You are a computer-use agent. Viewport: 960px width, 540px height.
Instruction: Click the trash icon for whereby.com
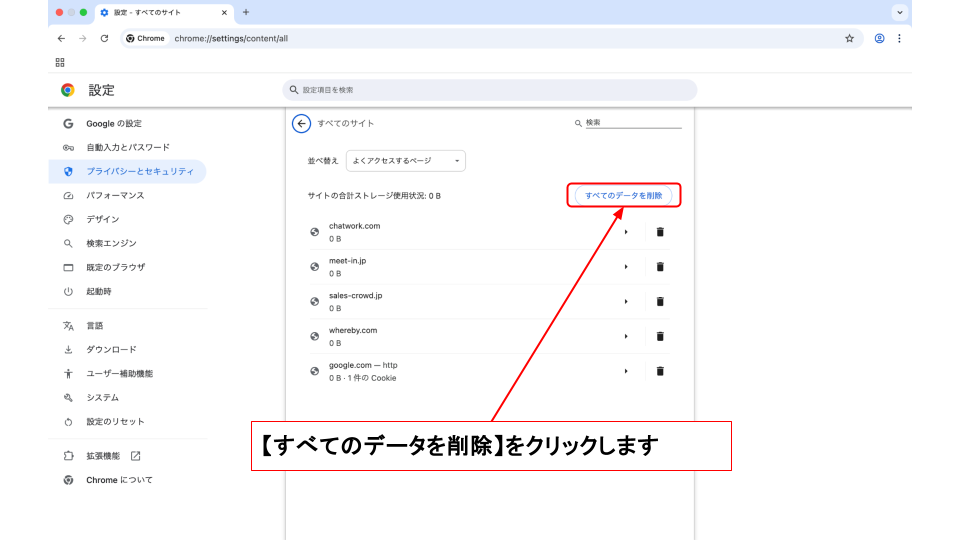[660, 336]
